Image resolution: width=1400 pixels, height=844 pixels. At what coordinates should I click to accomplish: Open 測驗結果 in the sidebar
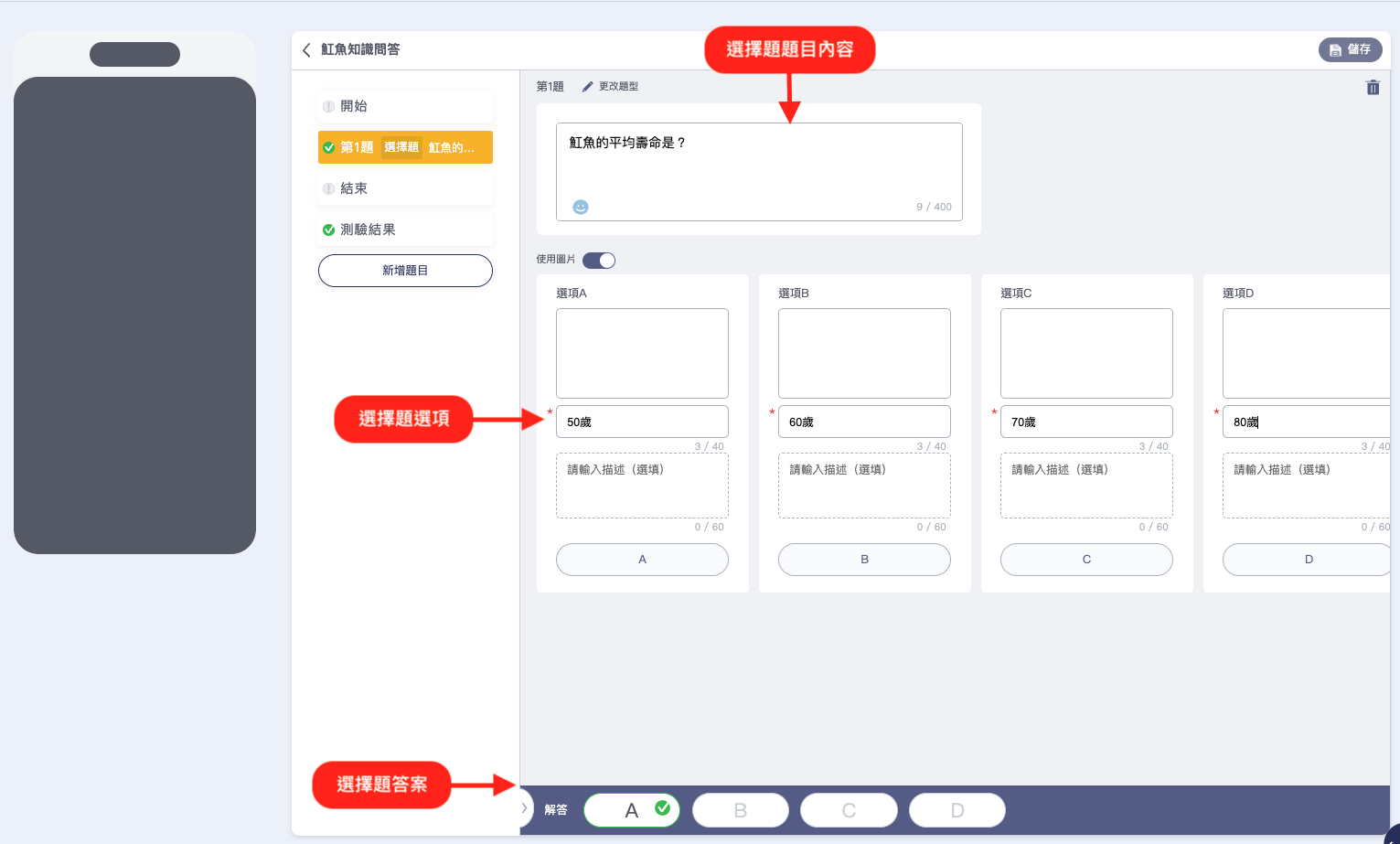coord(405,230)
